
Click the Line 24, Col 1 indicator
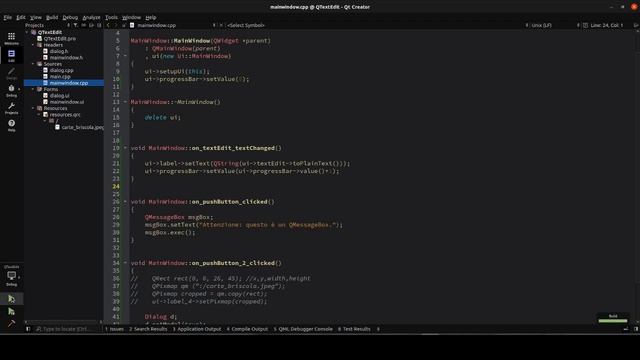(607, 25)
